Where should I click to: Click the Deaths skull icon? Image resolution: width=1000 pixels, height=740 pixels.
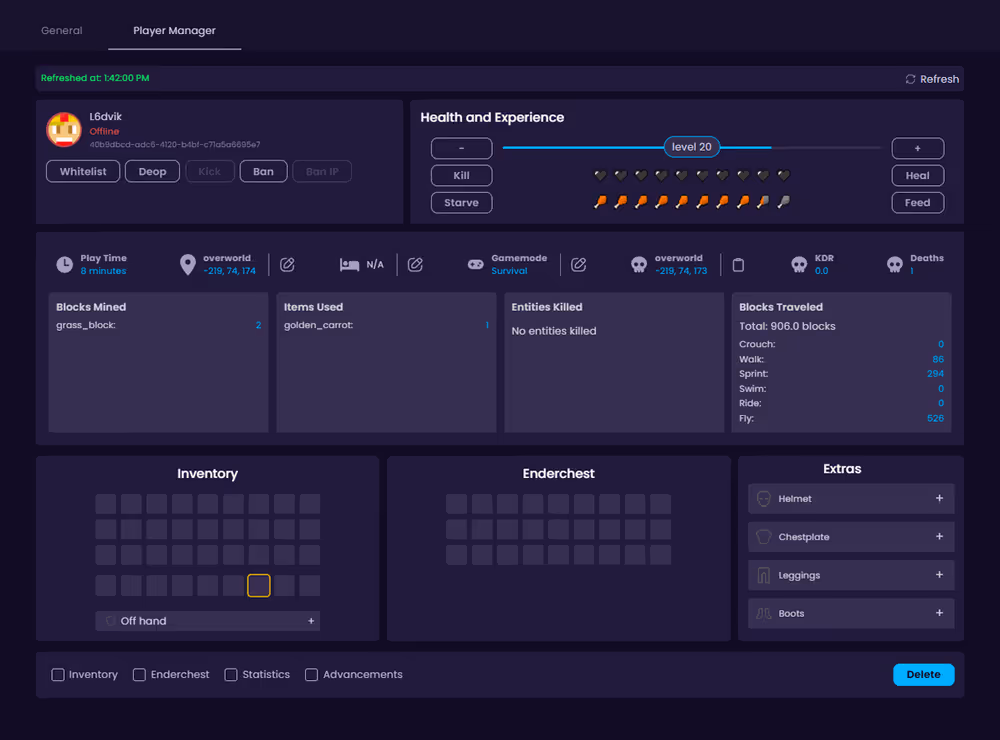(895, 265)
